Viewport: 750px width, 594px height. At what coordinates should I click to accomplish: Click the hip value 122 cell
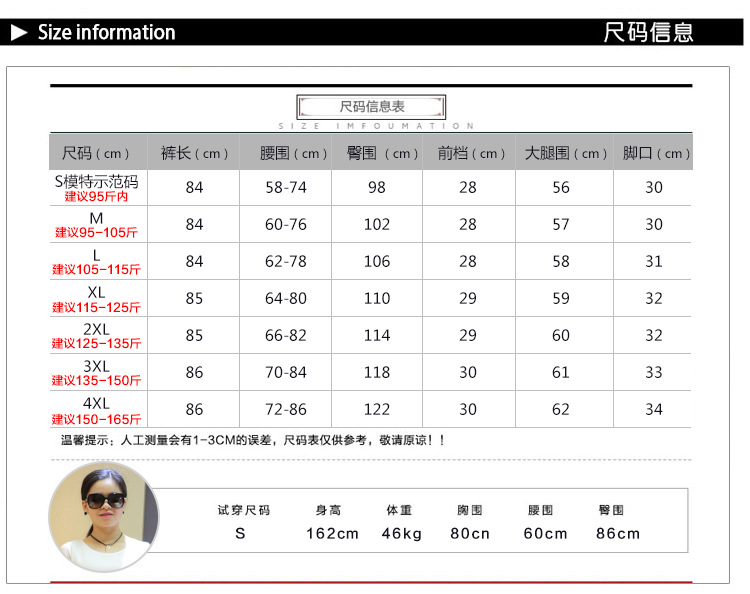coord(377,409)
